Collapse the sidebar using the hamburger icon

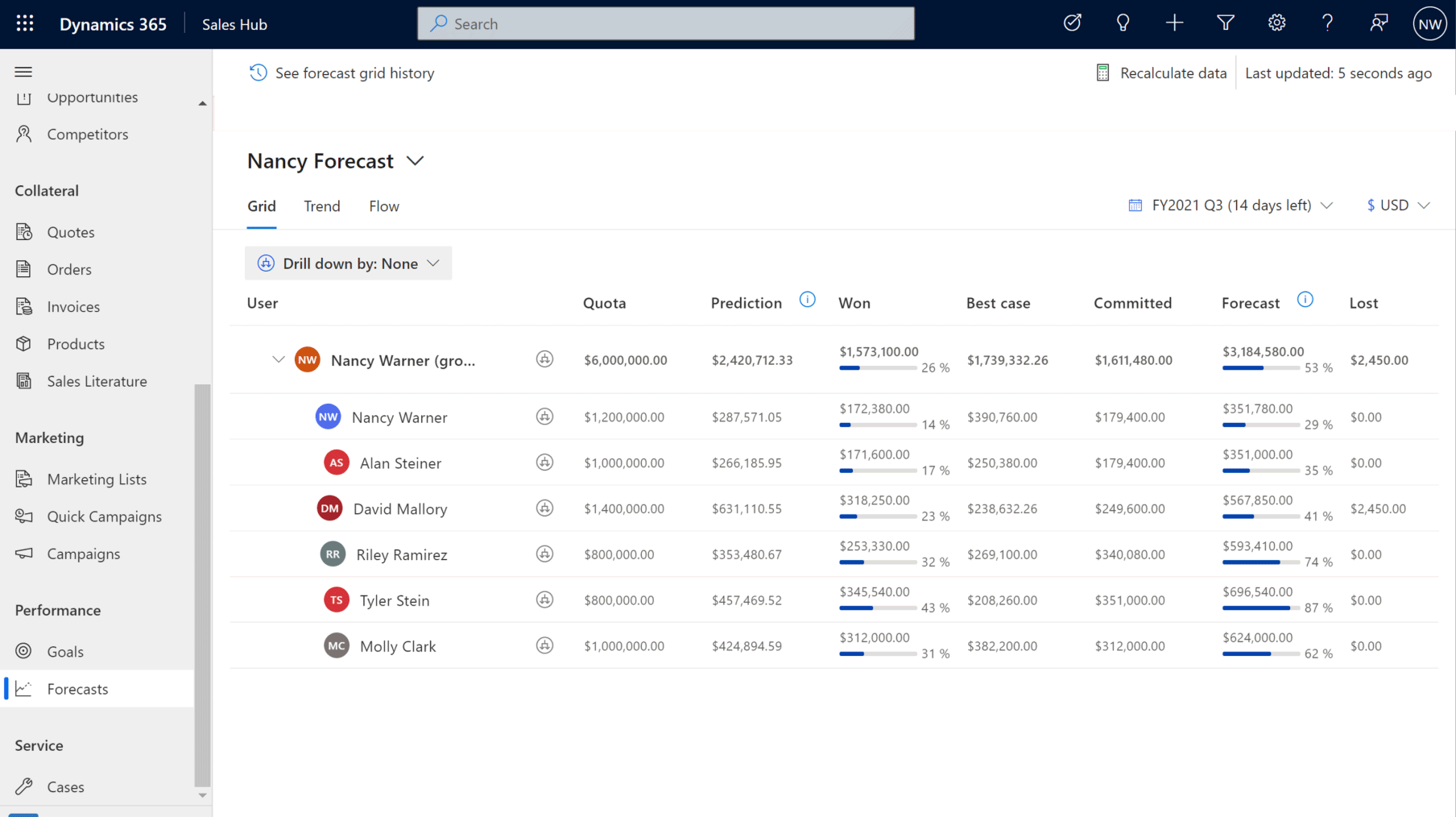point(23,72)
